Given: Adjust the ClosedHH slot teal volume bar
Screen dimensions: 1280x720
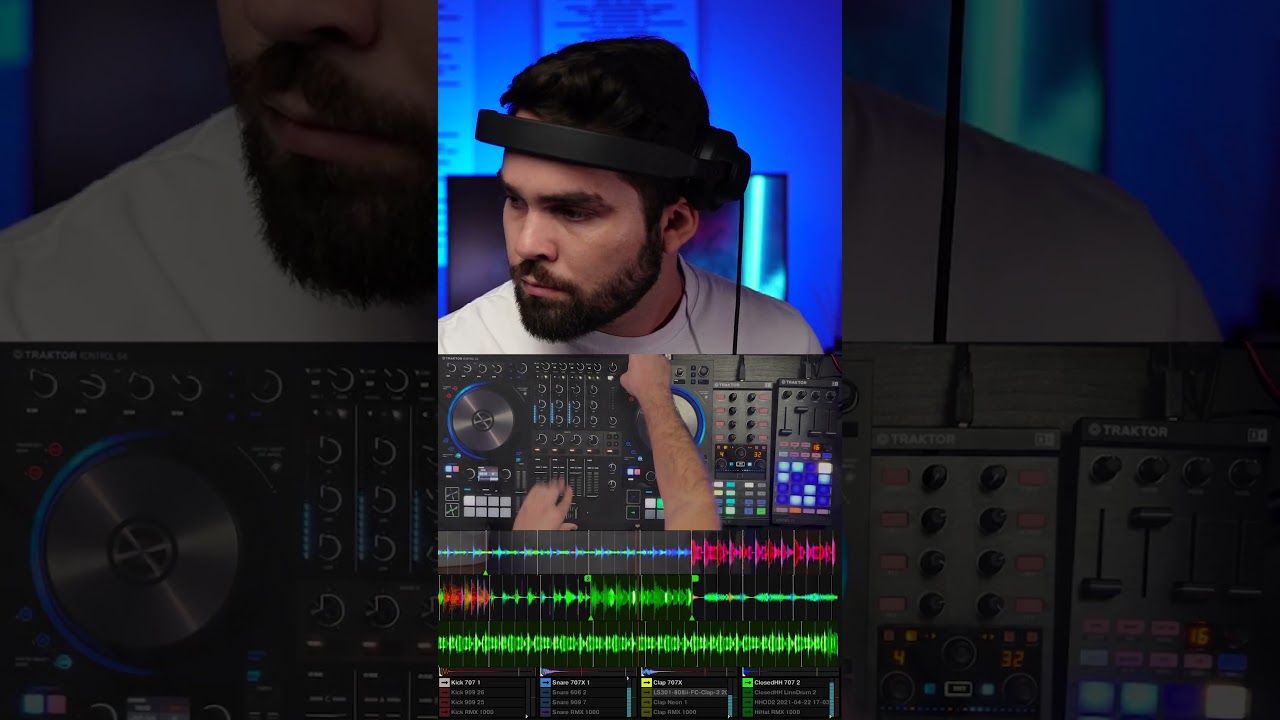Looking at the screenshot, I should pos(832,700).
